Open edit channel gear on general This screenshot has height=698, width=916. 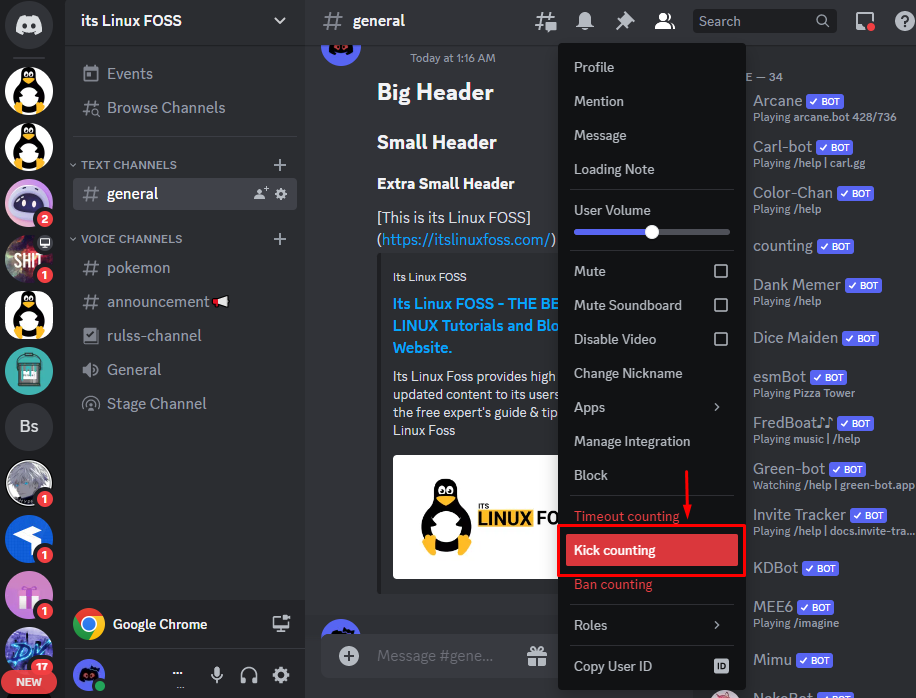point(281,193)
